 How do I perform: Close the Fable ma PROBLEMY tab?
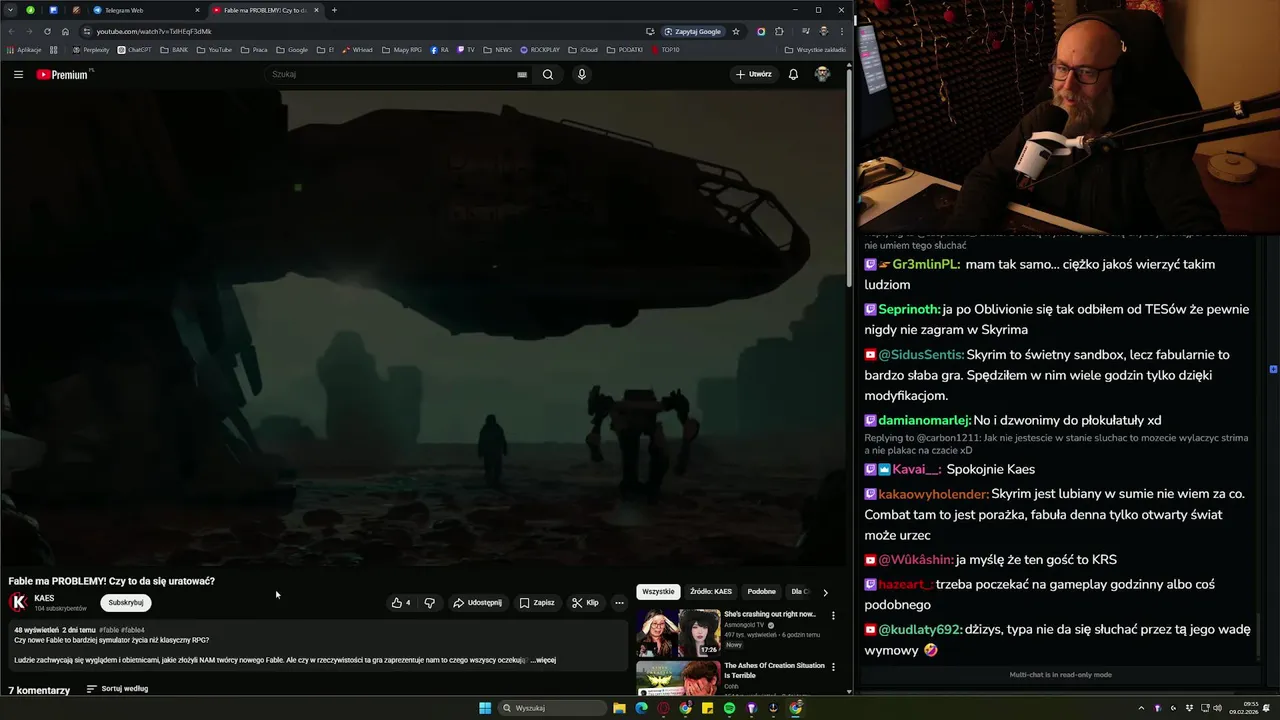coord(317,10)
